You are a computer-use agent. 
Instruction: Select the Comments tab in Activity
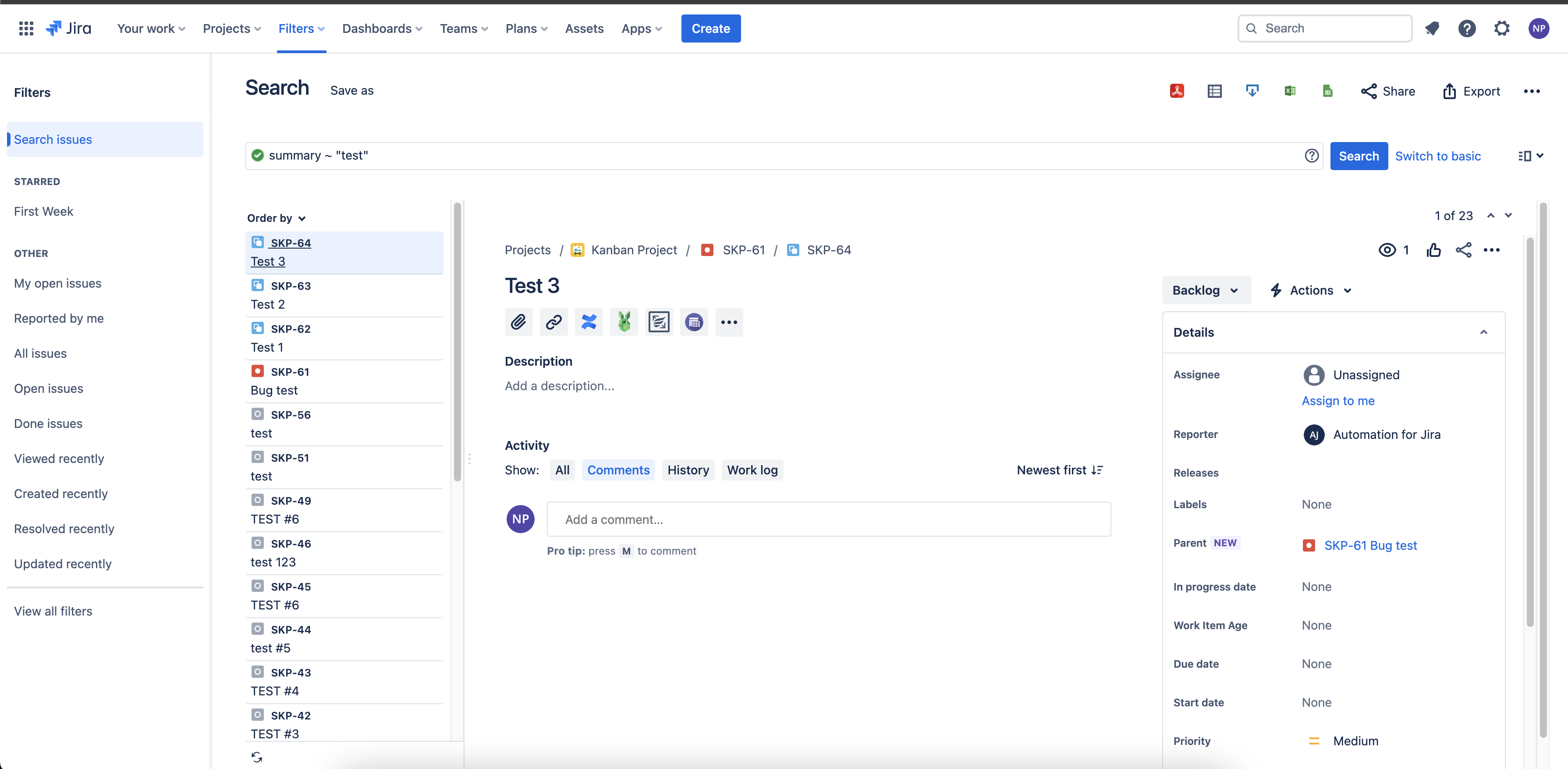(618, 469)
